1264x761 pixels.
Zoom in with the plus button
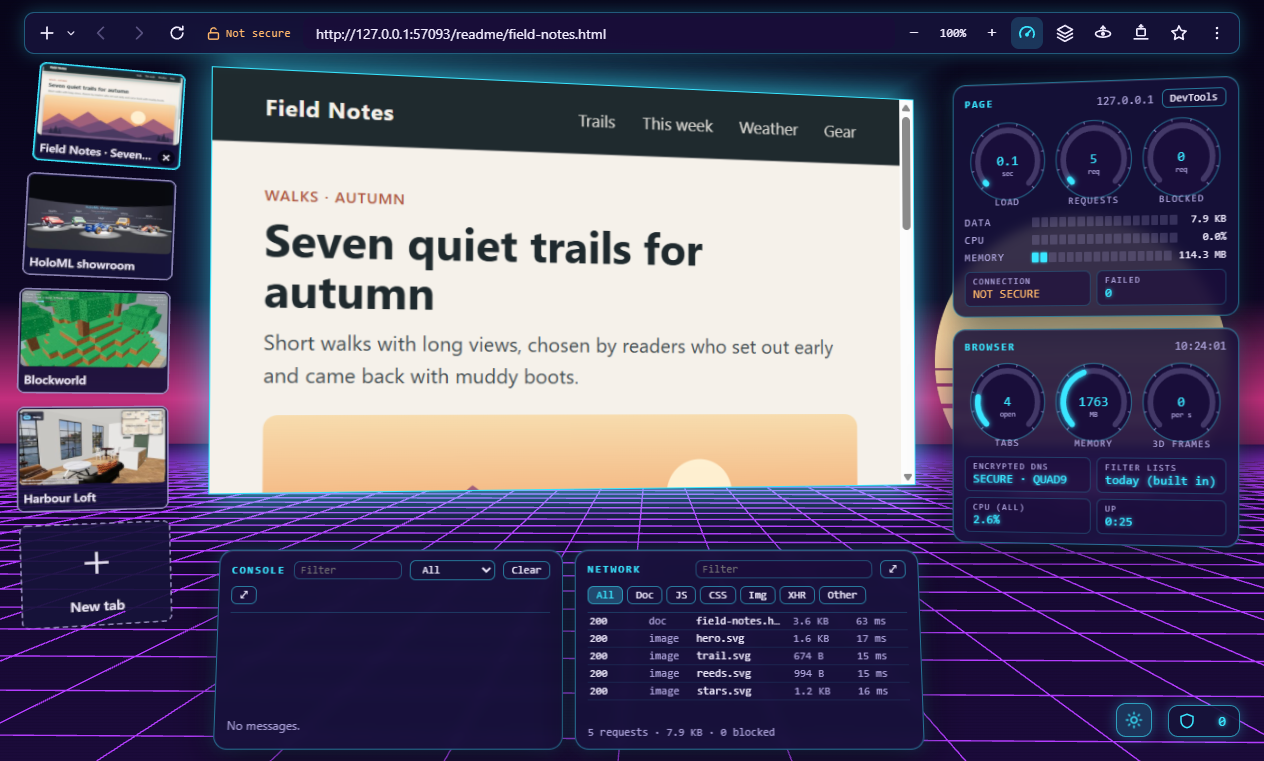[992, 33]
